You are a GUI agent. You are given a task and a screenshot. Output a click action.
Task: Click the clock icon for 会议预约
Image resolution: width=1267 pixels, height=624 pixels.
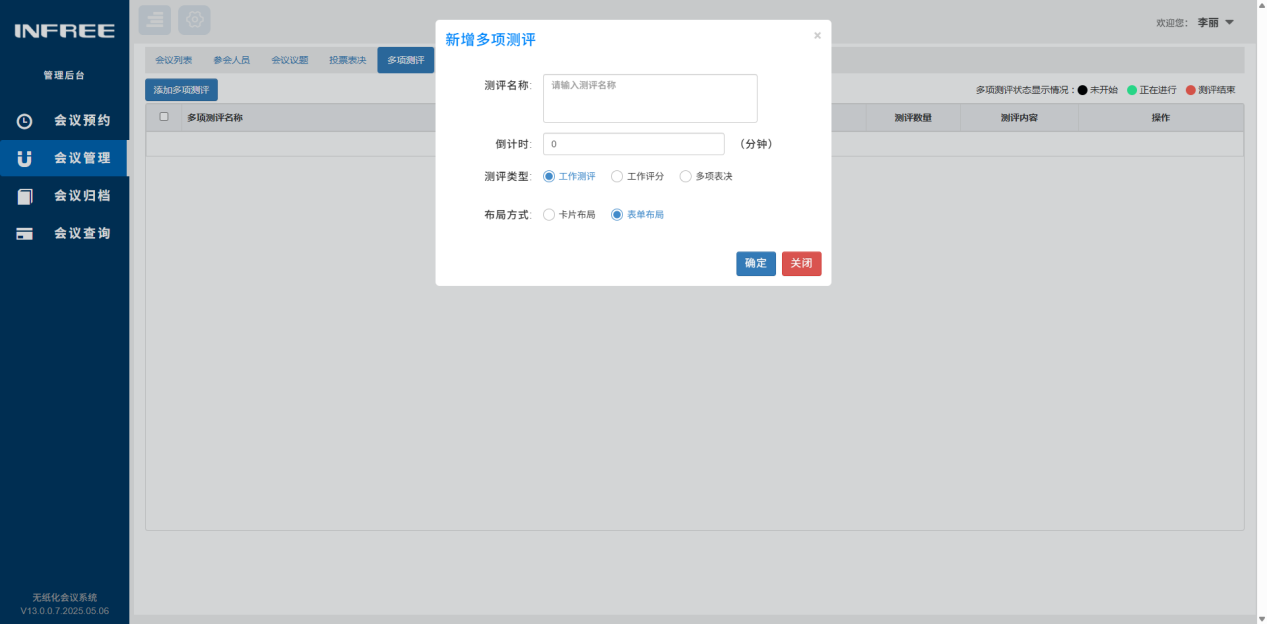[25, 121]
